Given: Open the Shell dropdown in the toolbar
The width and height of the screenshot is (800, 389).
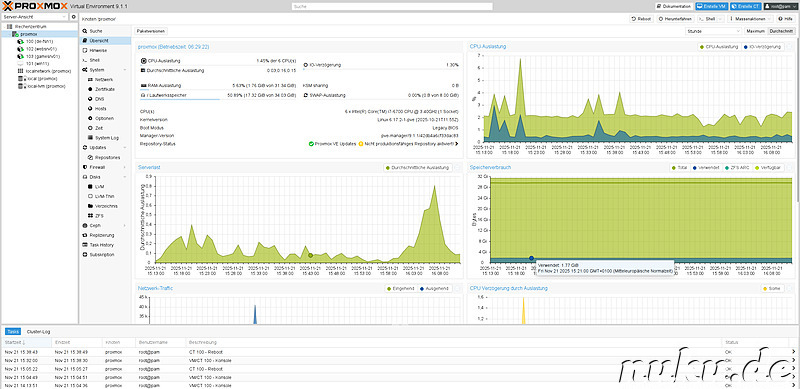Looking at the screenshot, I should [x=710, y=19].
